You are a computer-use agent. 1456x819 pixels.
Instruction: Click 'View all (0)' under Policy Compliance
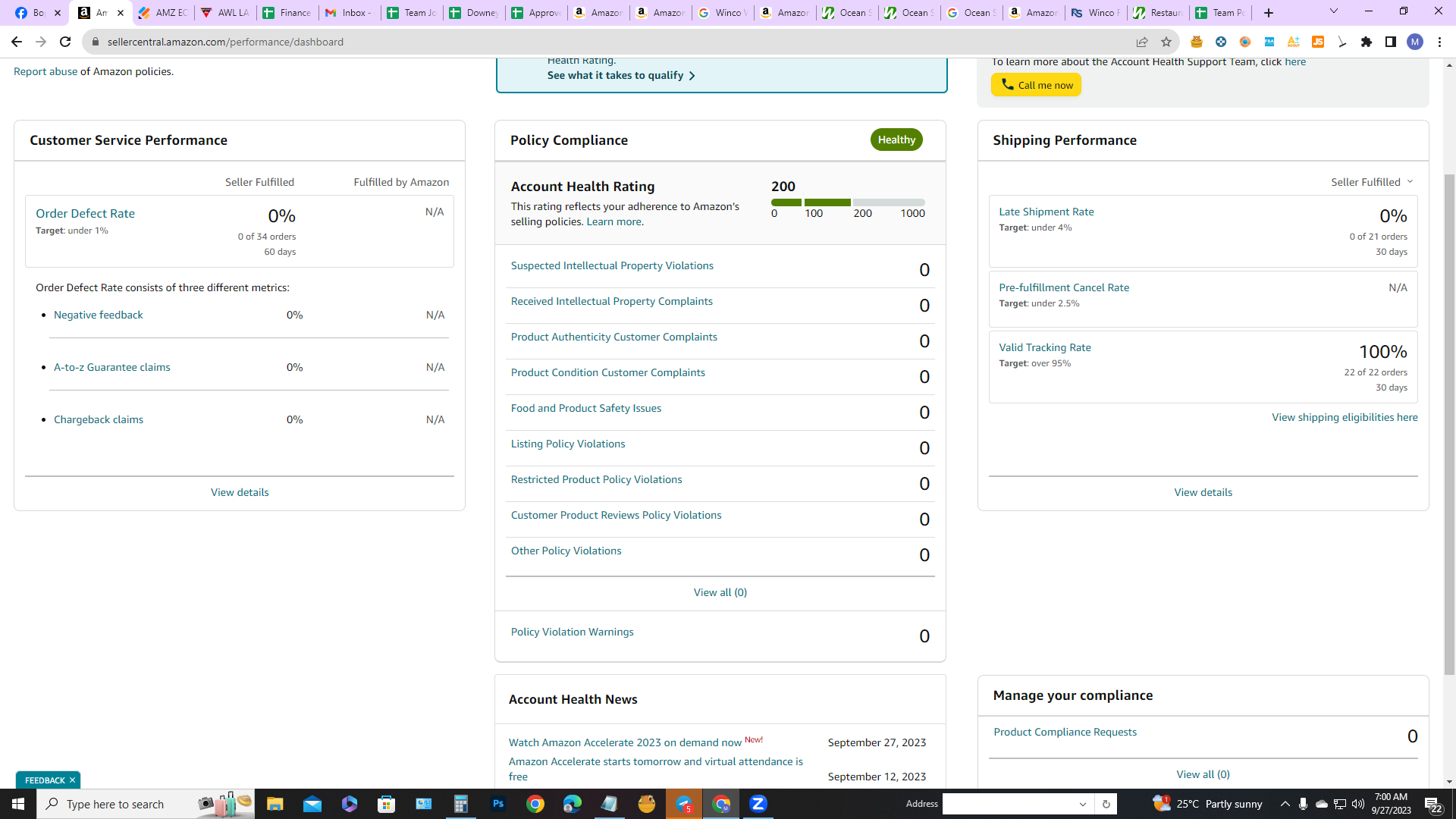pyautogui.click(x=720, y=592)
